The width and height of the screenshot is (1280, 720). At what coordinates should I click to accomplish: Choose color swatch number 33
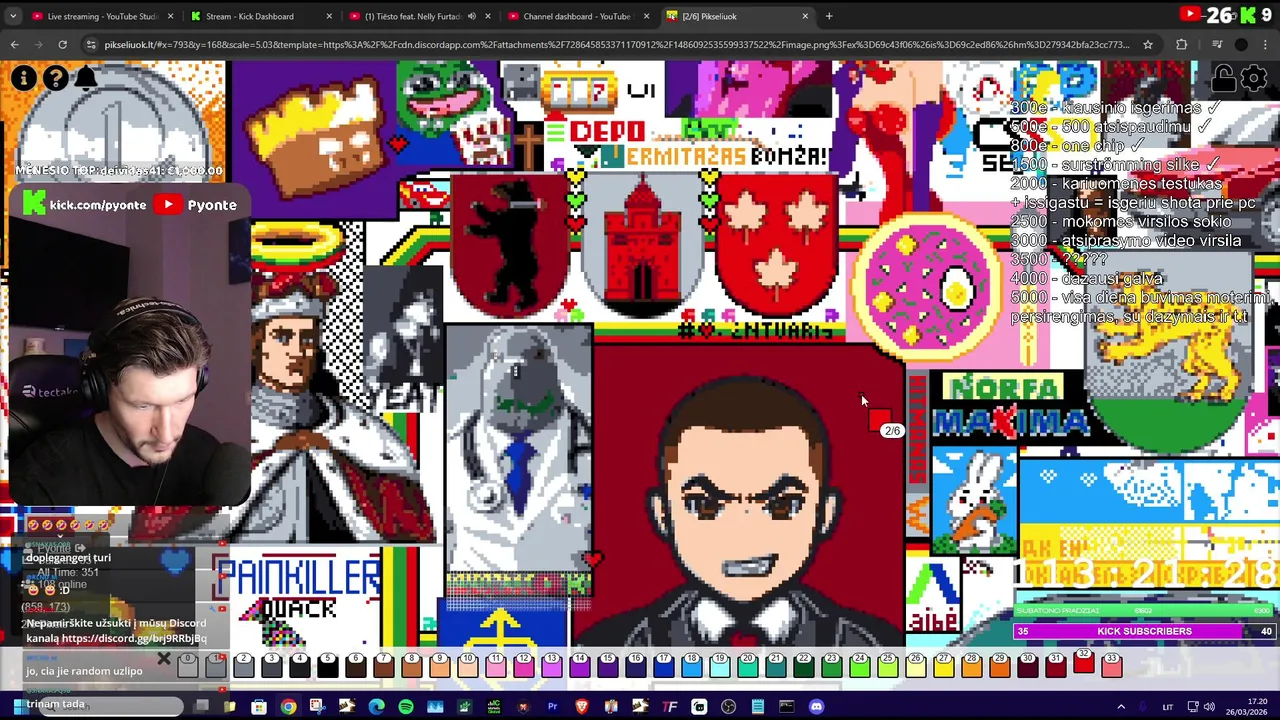(1111, 665)
